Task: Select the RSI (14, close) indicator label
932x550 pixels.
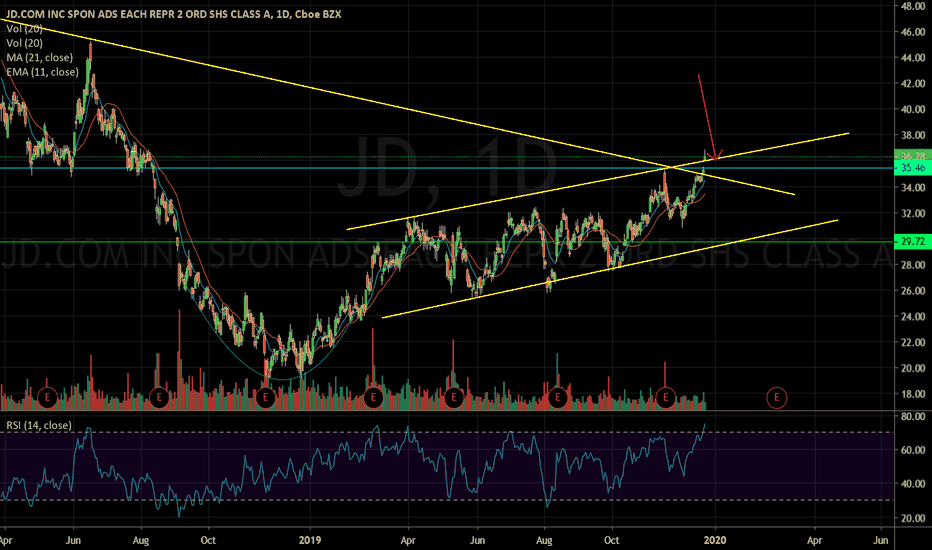Action: pyautogui.click(x=39, y=425)
